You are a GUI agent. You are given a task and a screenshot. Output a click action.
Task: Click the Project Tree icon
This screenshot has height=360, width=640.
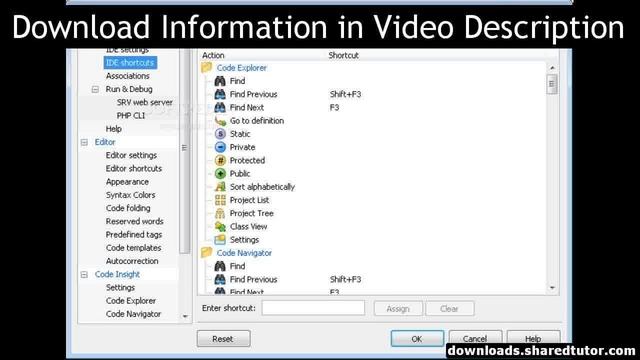(x=220, y=213)
